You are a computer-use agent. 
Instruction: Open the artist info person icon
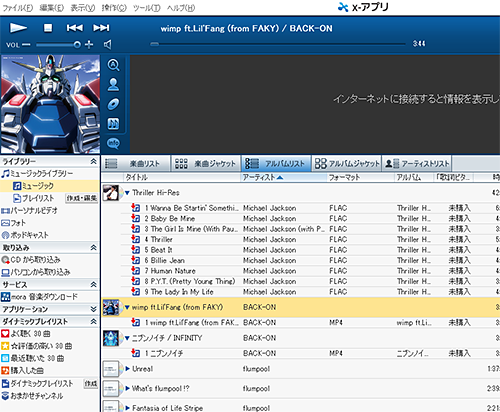[113, 84]
